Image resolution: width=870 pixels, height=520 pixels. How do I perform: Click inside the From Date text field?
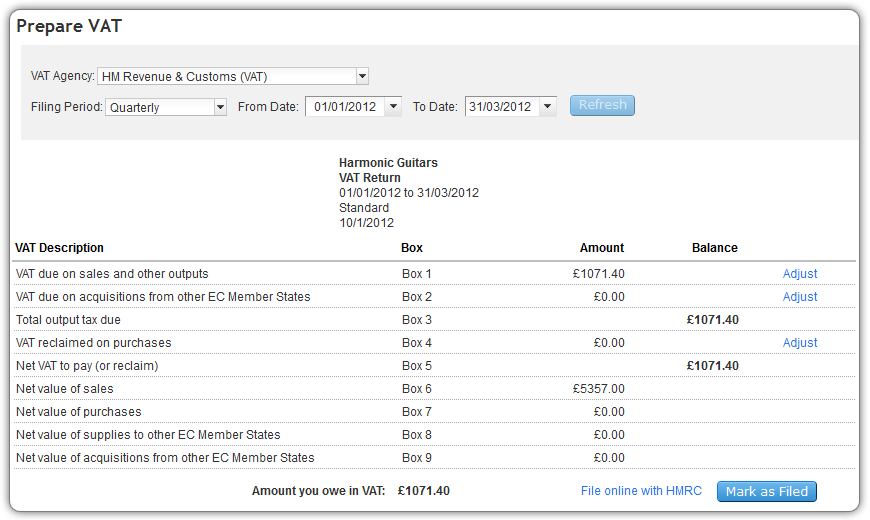tap(345, 106)
